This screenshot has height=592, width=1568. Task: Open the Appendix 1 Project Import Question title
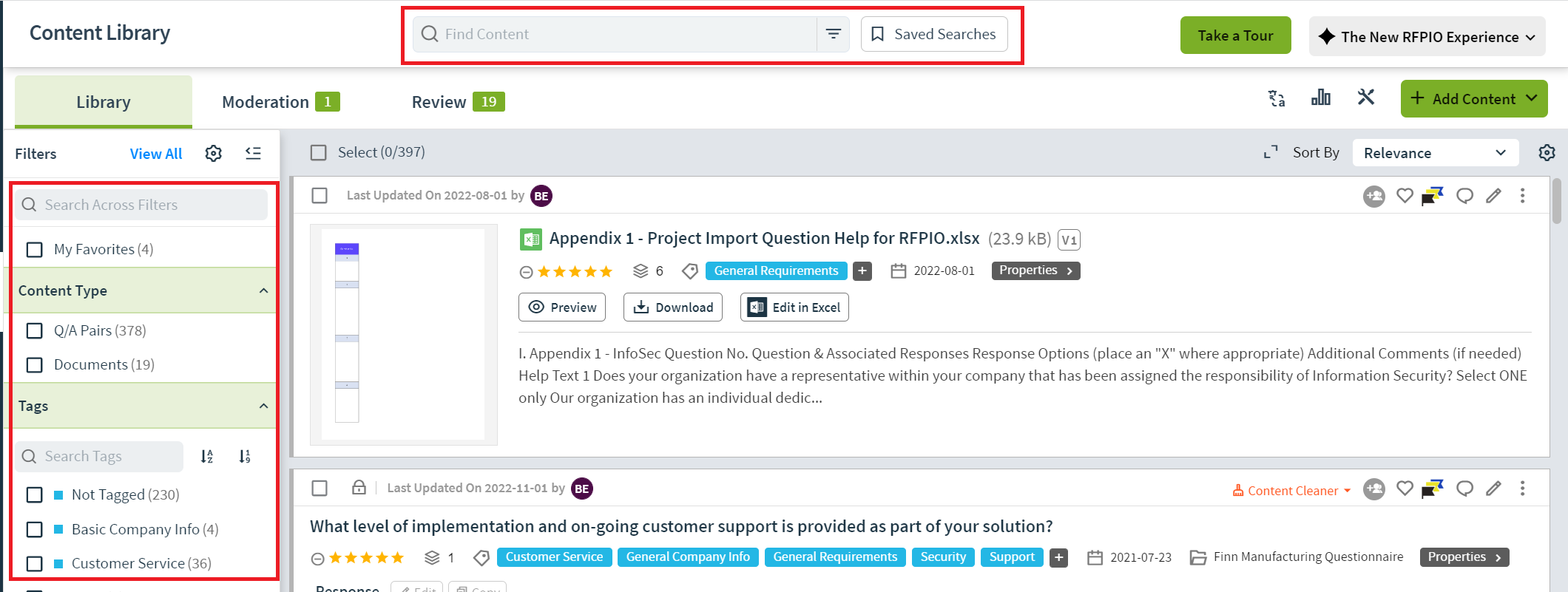764,238
